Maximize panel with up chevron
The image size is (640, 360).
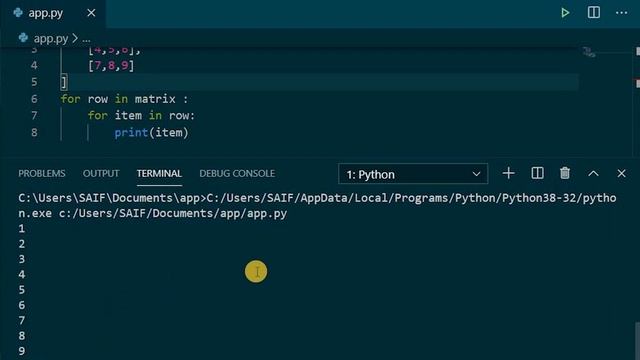point(593,174)
